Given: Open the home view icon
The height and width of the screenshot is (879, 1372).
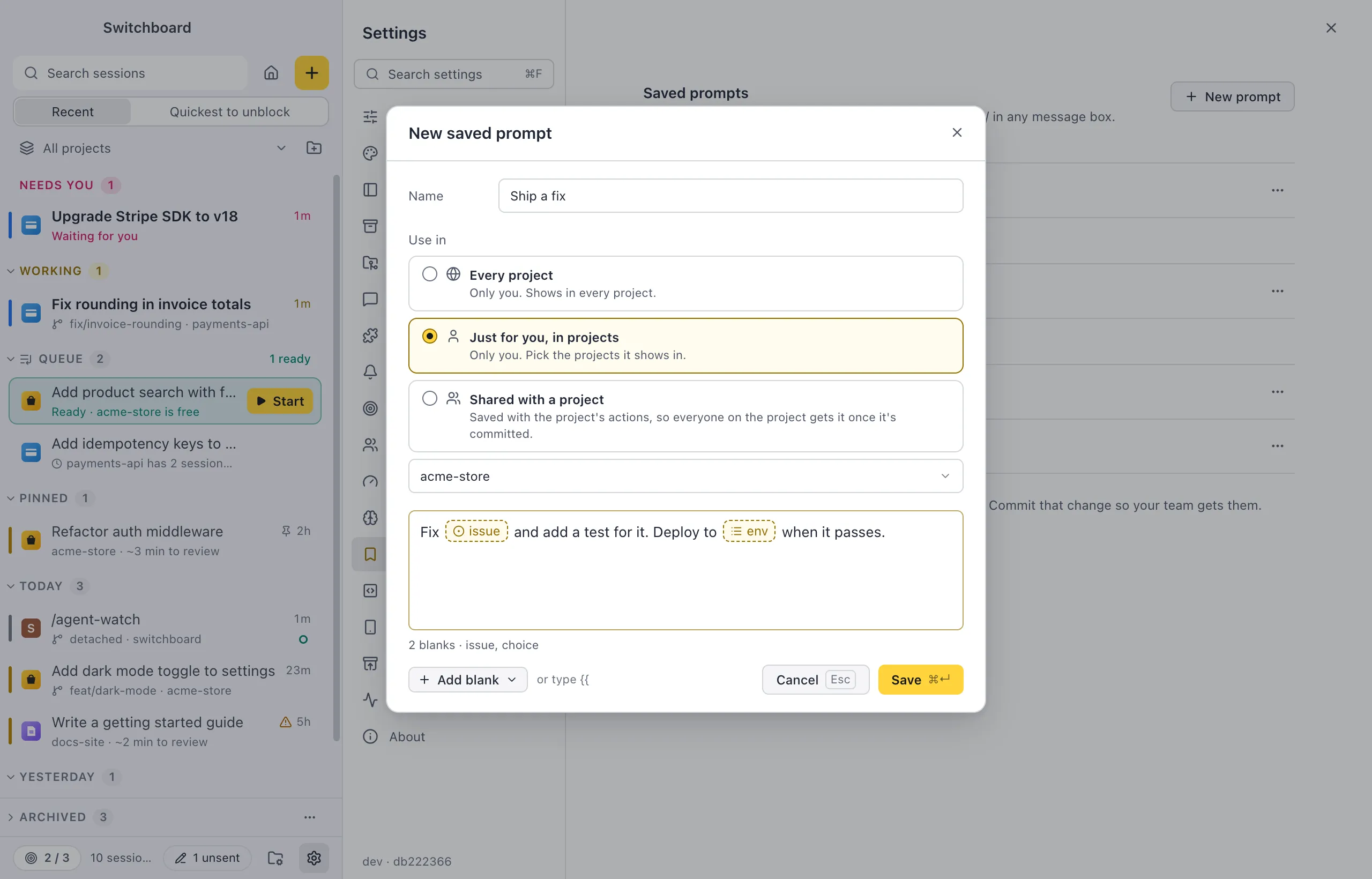Looking at the screenshot, I should point(271,73).
